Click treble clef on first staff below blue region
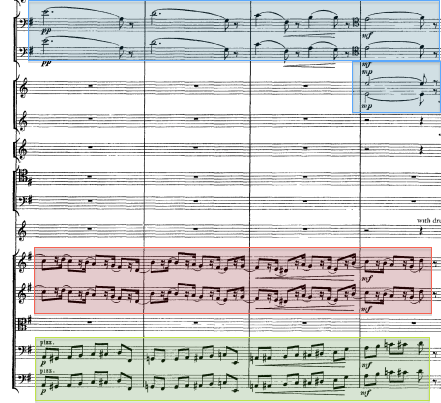The width and height of the screenshot is (441, 403). pos(24,89)
